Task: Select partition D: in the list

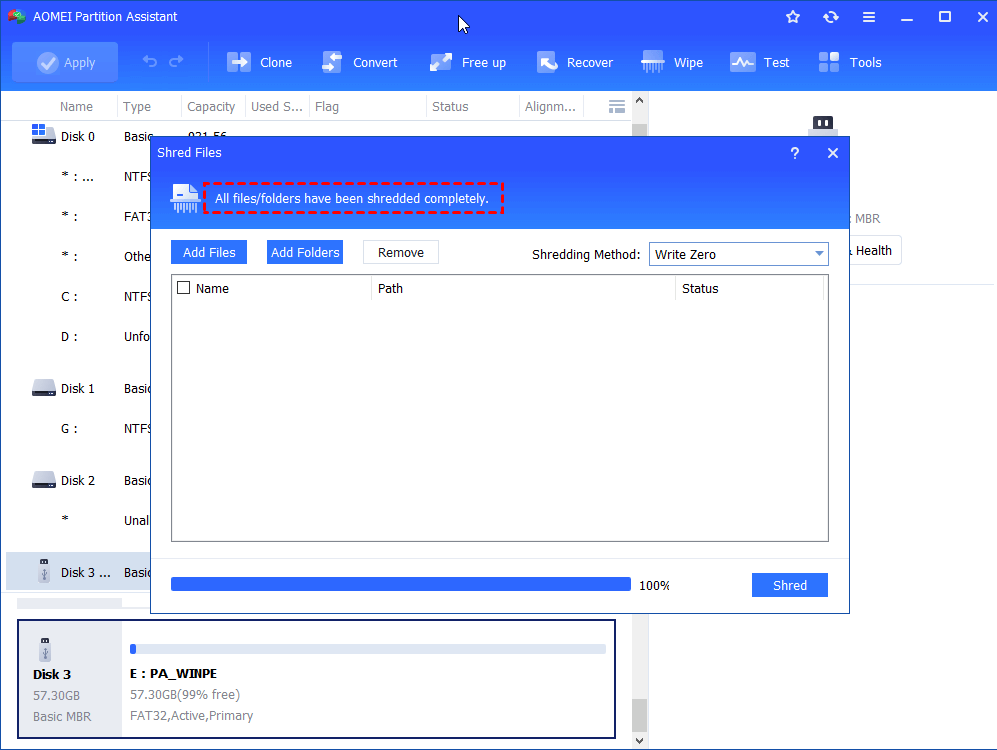Action: (69, 337)
